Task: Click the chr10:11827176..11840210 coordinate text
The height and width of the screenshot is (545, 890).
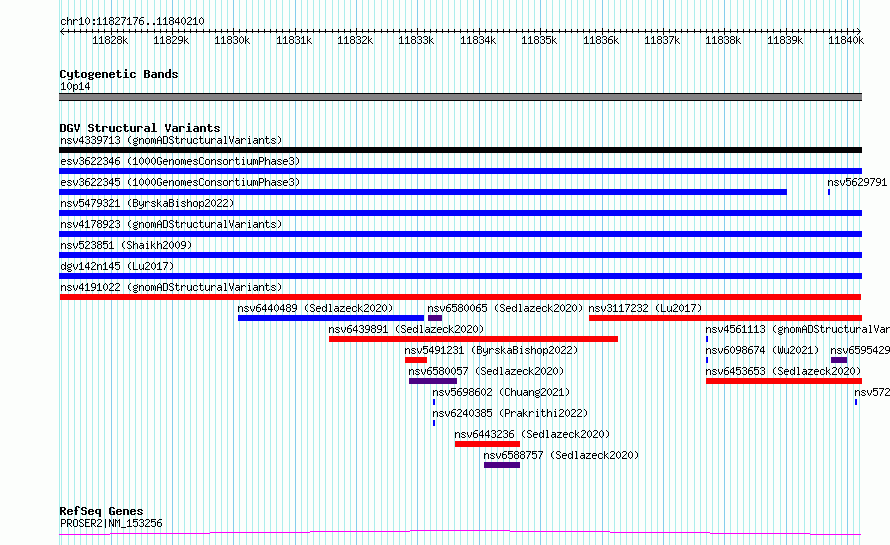Action: [x=132, y=21]
